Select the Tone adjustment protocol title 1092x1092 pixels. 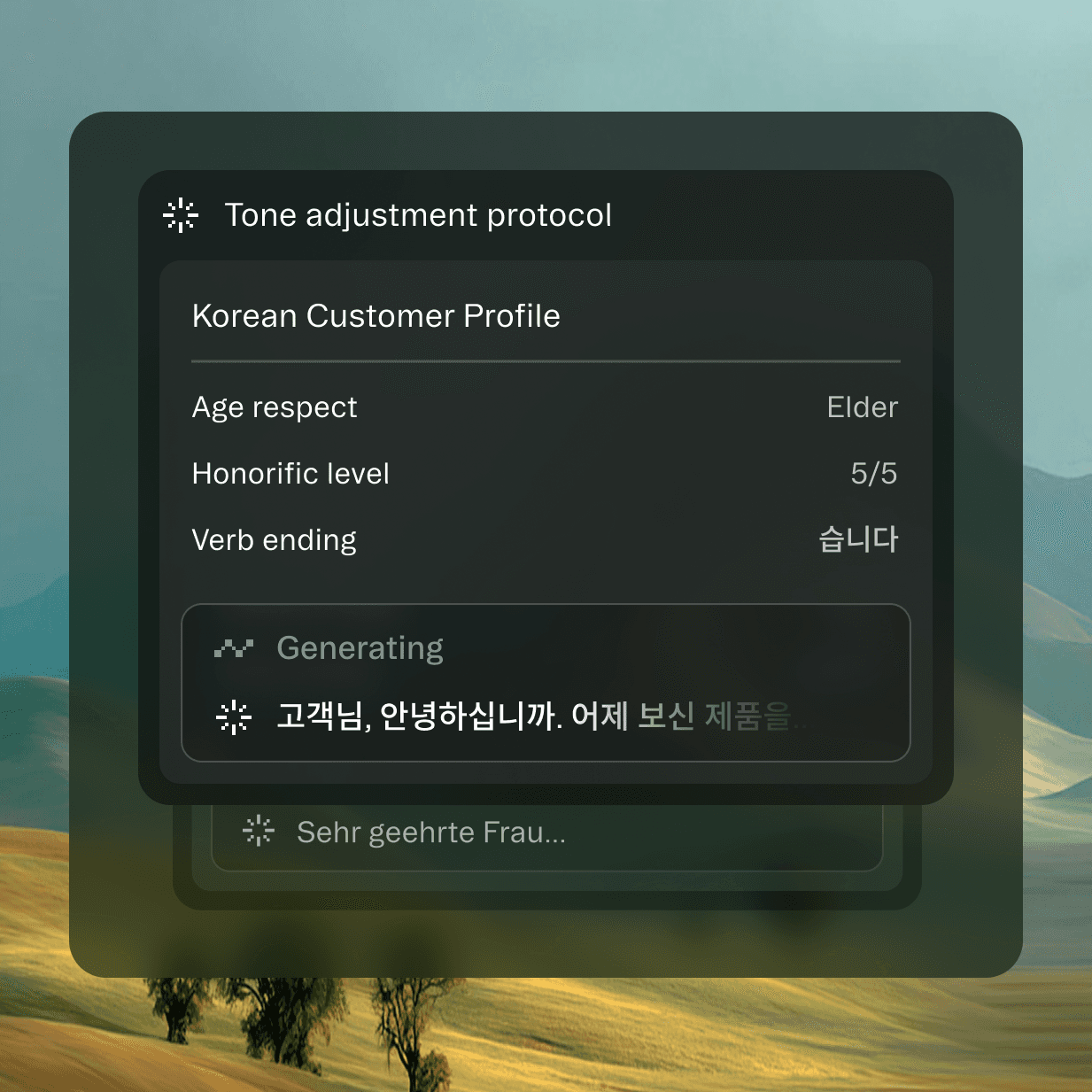pos(418,215)
